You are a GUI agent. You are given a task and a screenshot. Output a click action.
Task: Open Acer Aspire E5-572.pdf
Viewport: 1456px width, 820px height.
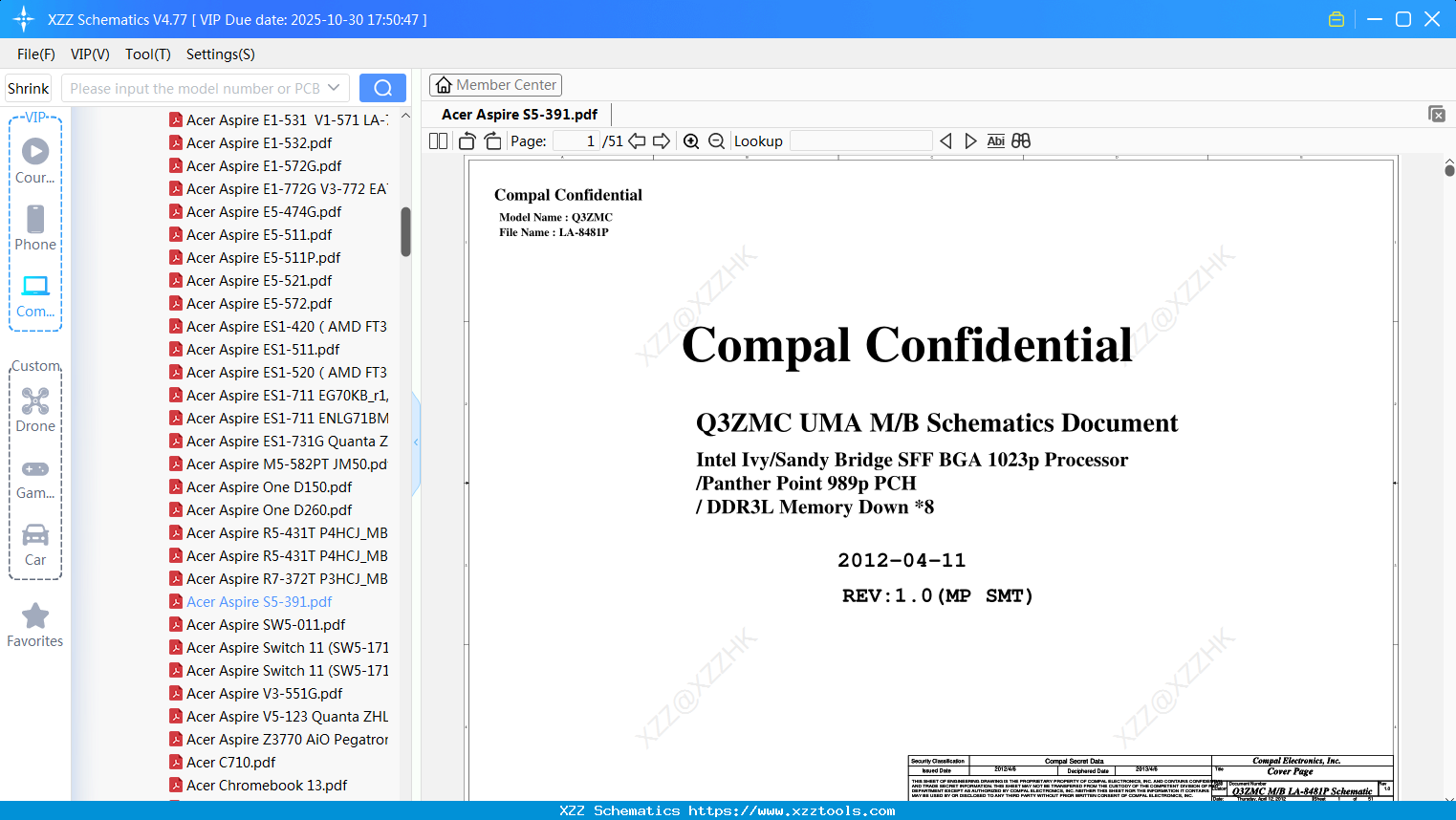[x=259, y=303]
